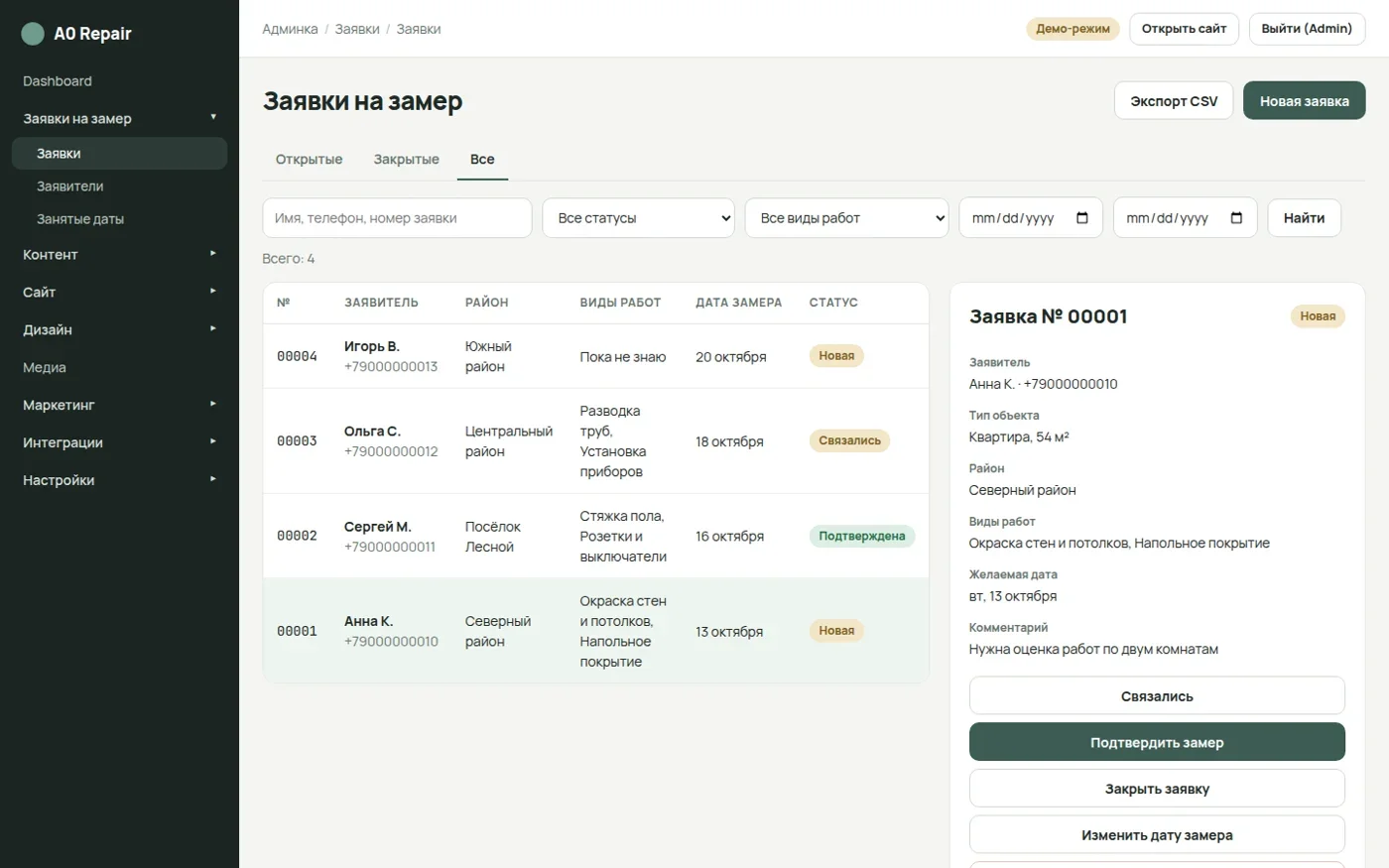Image resolution: width=1389 pixels, height=868 pixels.
Task: Click the СТАТУС column header
Action: [833, 303]
